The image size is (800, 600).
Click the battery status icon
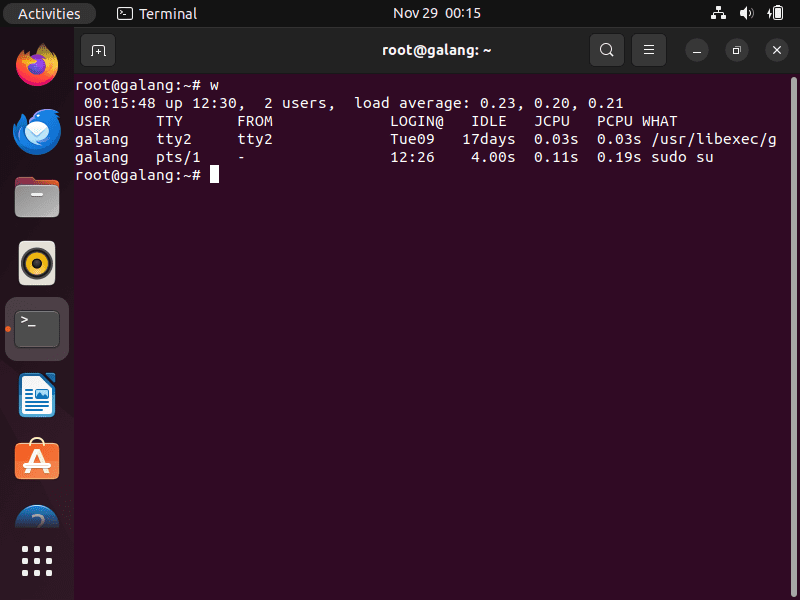click(775, 13)
